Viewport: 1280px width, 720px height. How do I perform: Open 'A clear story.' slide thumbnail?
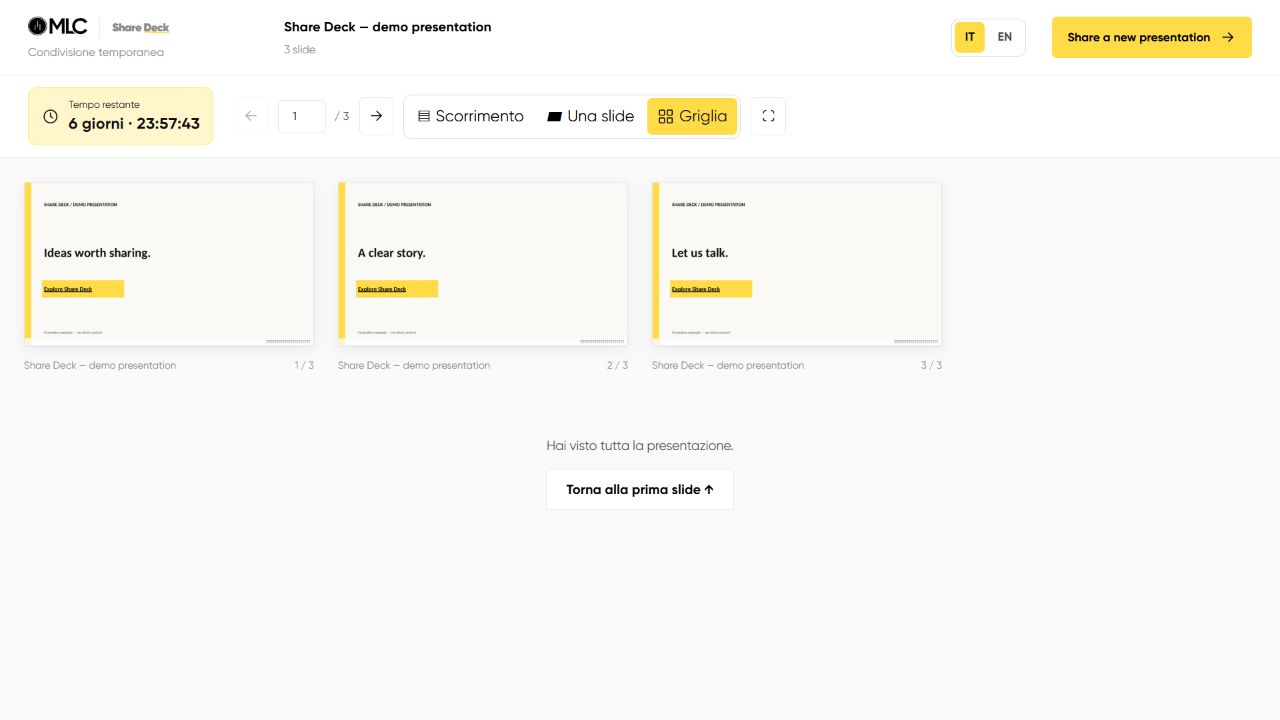pyautogui.click(x=483, y=264)
